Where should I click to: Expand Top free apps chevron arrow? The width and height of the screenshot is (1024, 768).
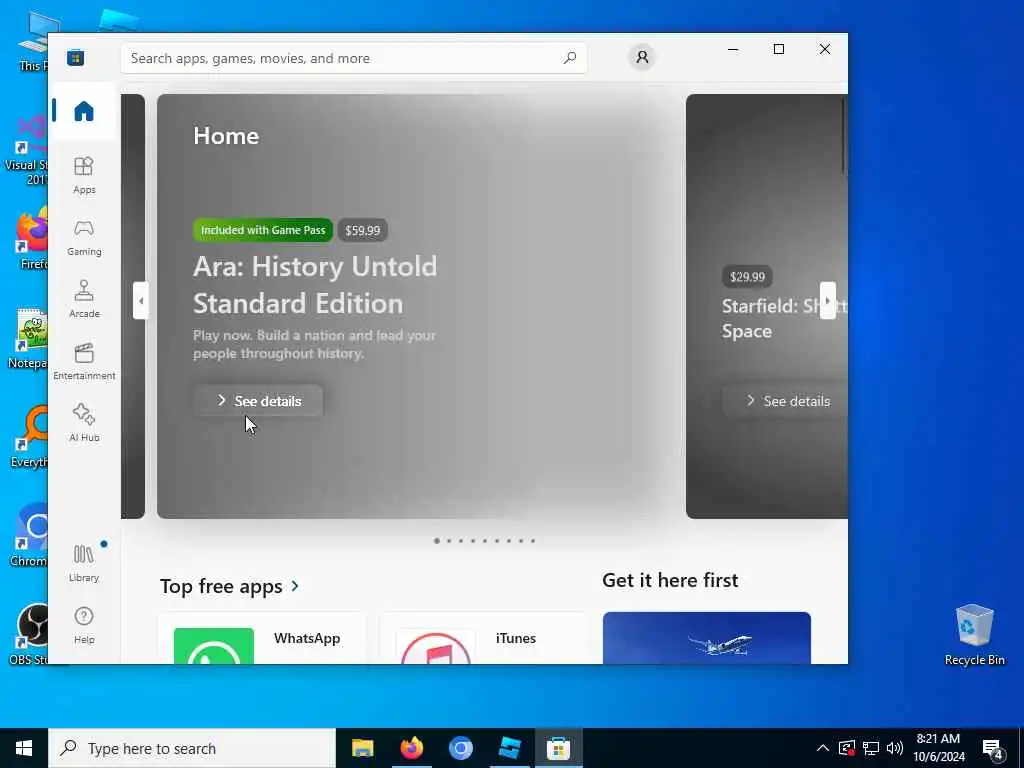(295, 586)
